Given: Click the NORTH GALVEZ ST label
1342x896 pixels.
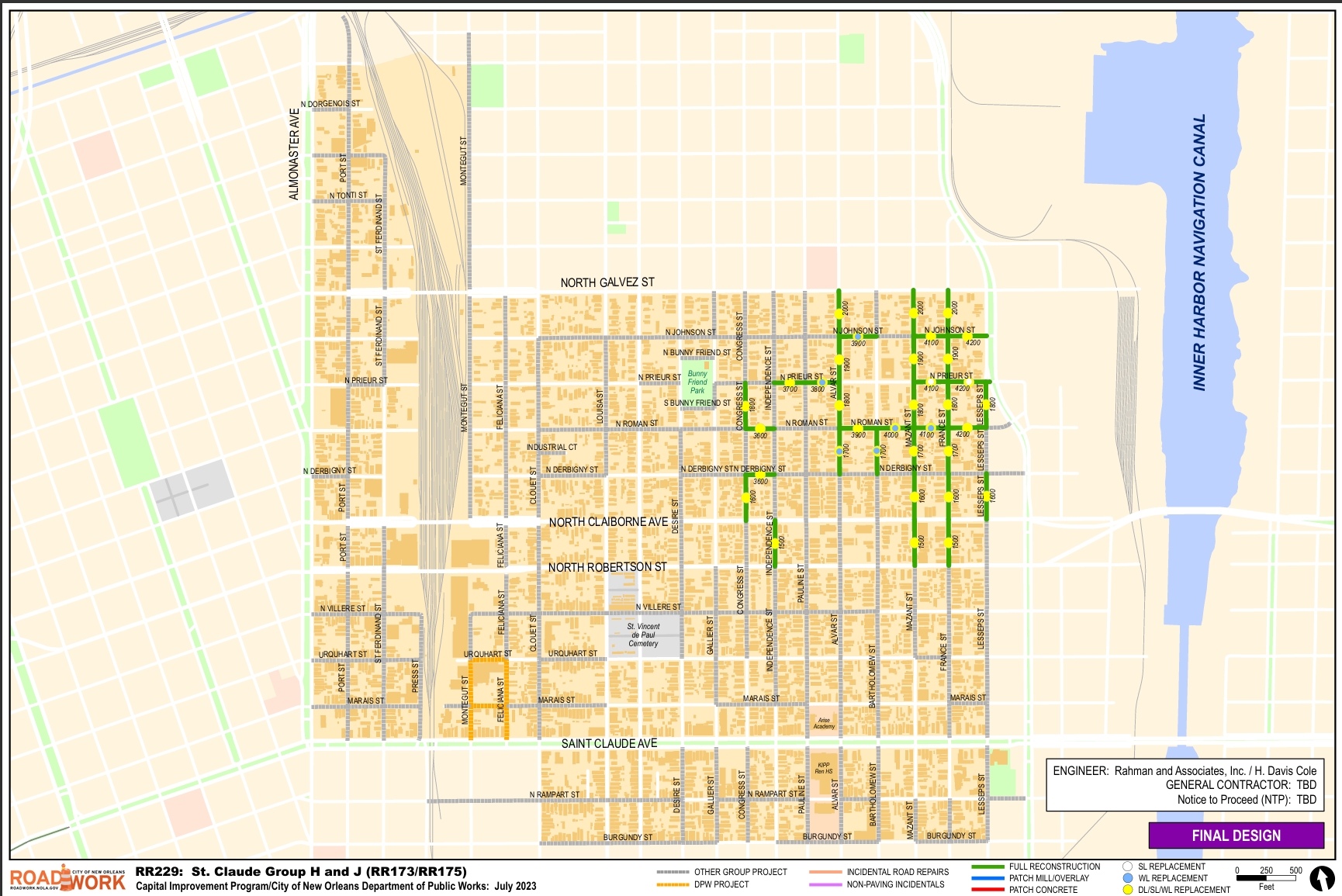Looking at the screenshot, I should click(607, 282).
